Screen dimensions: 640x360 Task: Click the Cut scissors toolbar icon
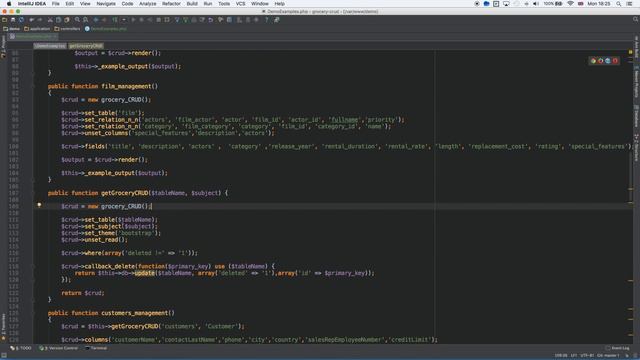click(50, 20)
